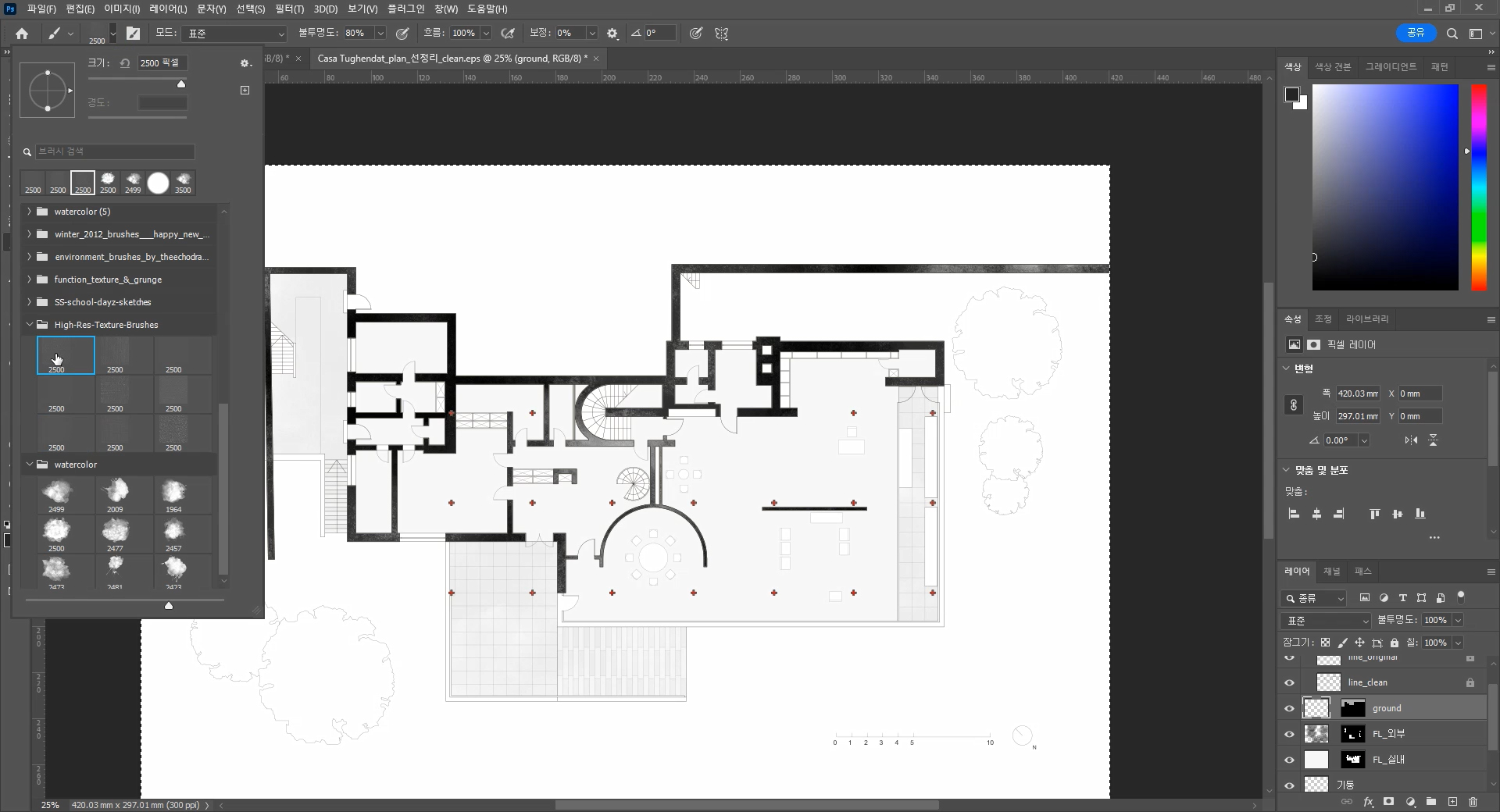This screenshot has height=812, width=1500.
Task: Switch to the 라이브러리 tab
Action: (1367, 319)
